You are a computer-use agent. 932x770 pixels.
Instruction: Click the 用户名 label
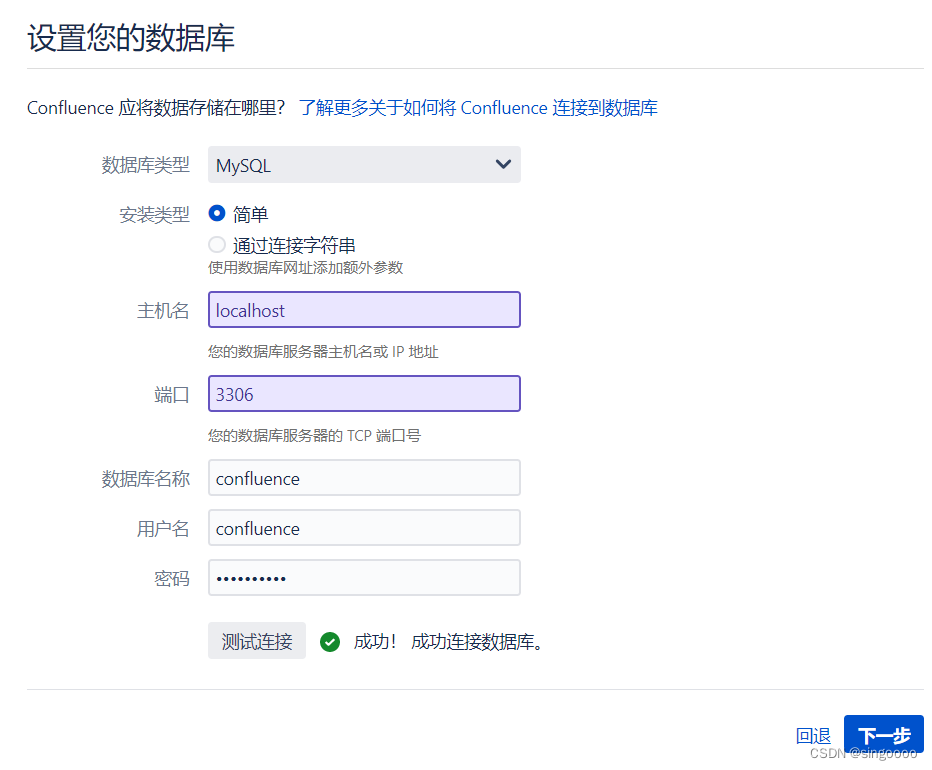[x=163, y=529]
